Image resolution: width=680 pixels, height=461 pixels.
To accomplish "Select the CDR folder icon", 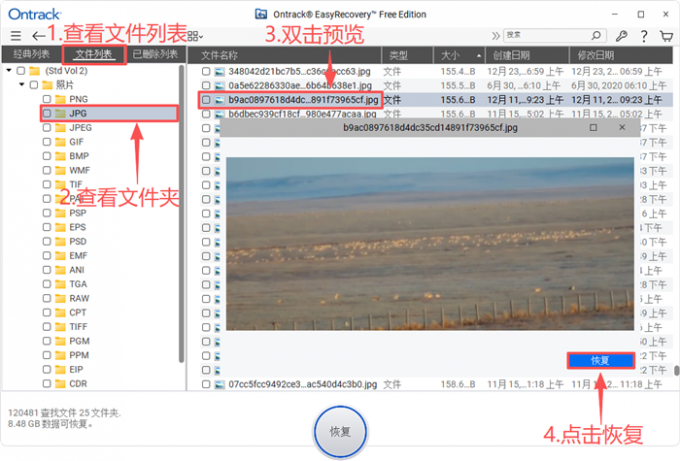I will point(60,384).
